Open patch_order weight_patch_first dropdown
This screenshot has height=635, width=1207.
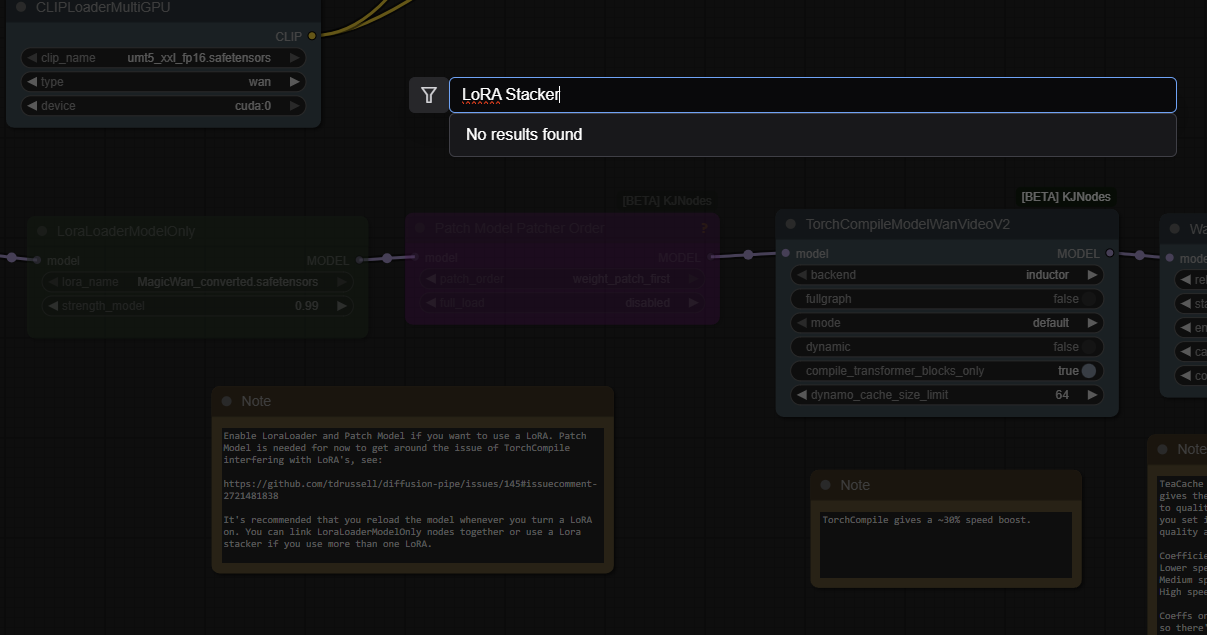(x=562, y=279)
